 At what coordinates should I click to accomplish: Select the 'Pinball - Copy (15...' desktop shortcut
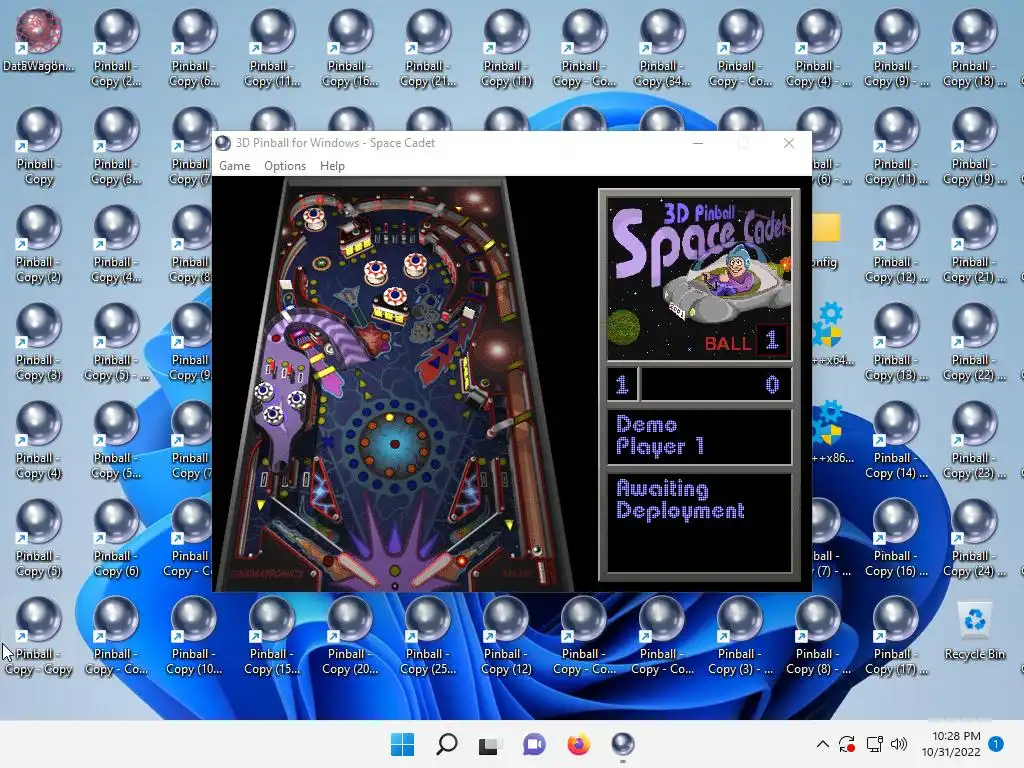(x=272, y=636)
